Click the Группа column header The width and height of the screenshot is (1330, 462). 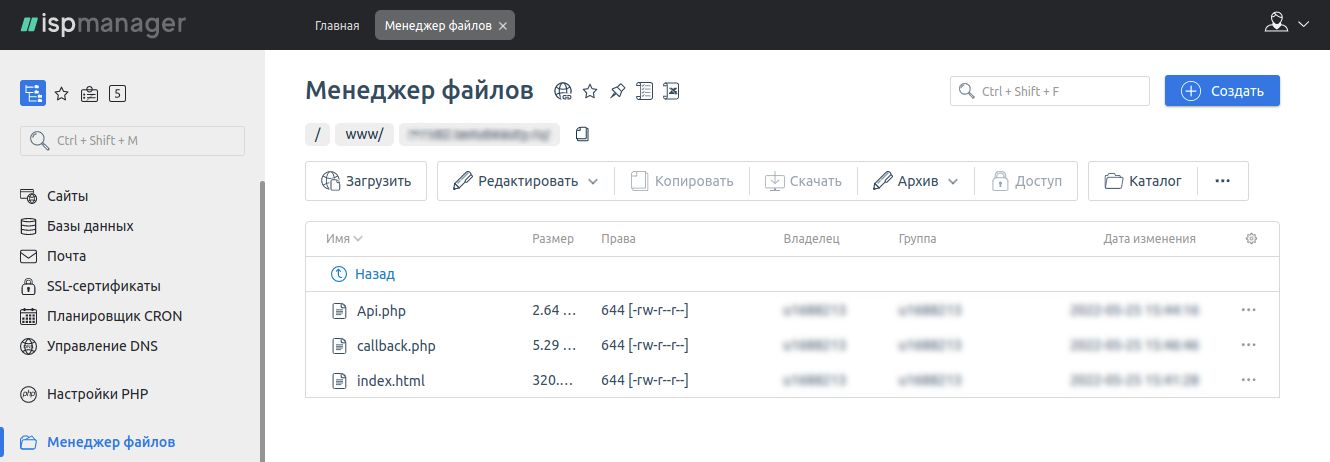coord(917,239)
